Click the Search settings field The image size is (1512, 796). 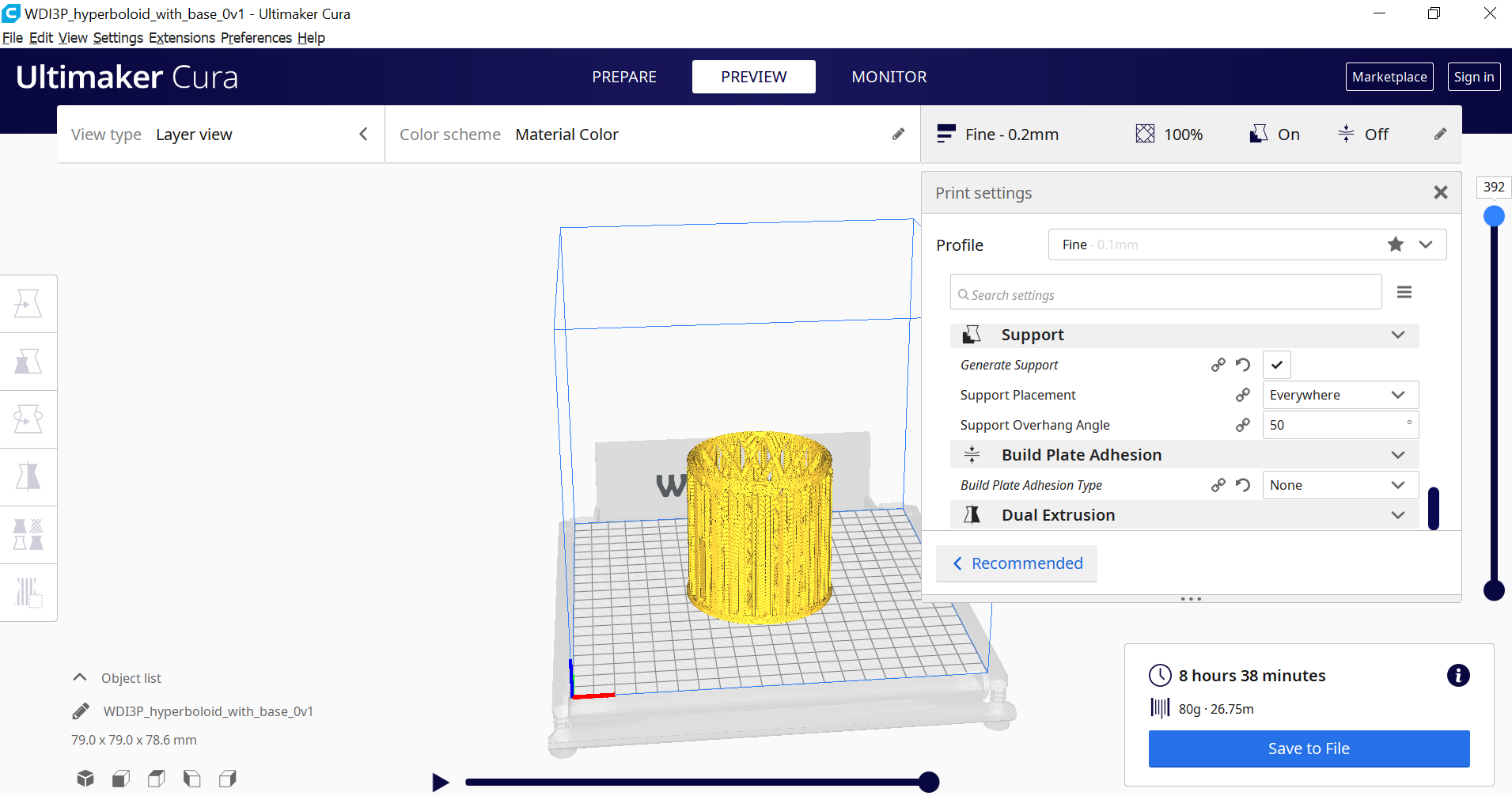point(1165,292)
